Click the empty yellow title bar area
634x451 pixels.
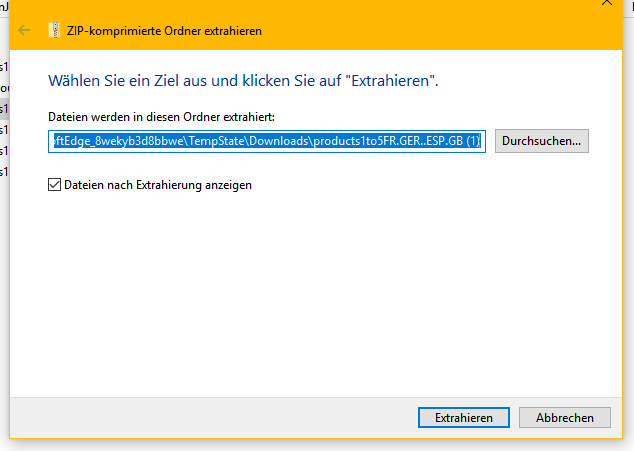point(420,30)
